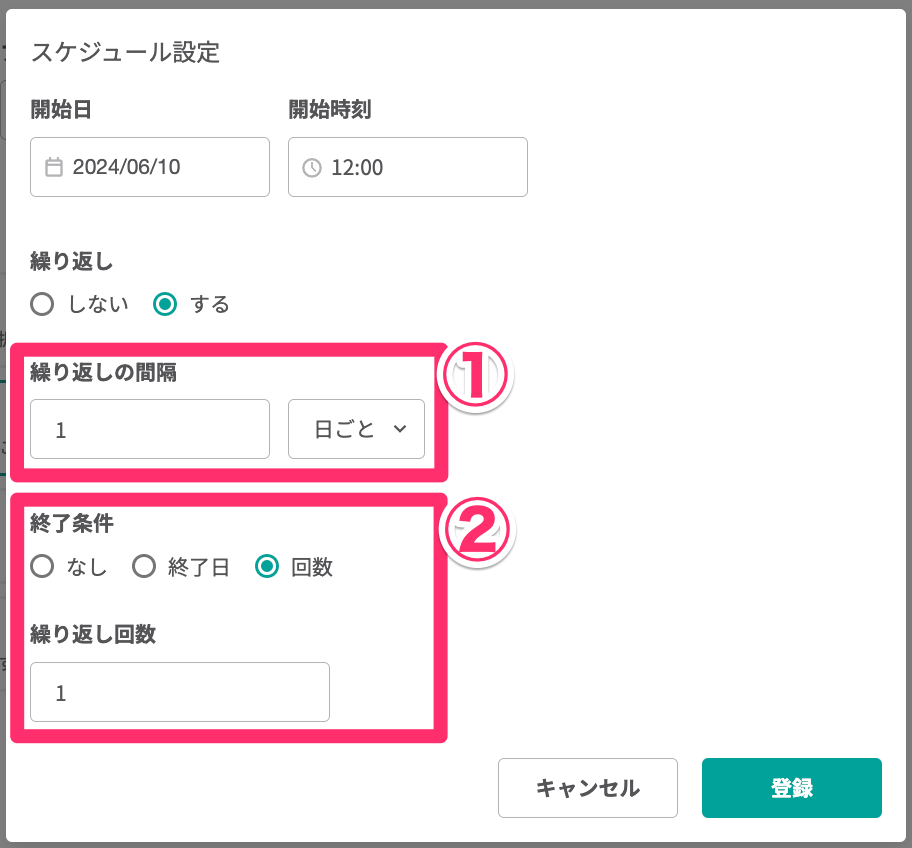This screenshot has height=848, width=912.
Task: Click the 終了条件 label
Action: tap(72, 524)
